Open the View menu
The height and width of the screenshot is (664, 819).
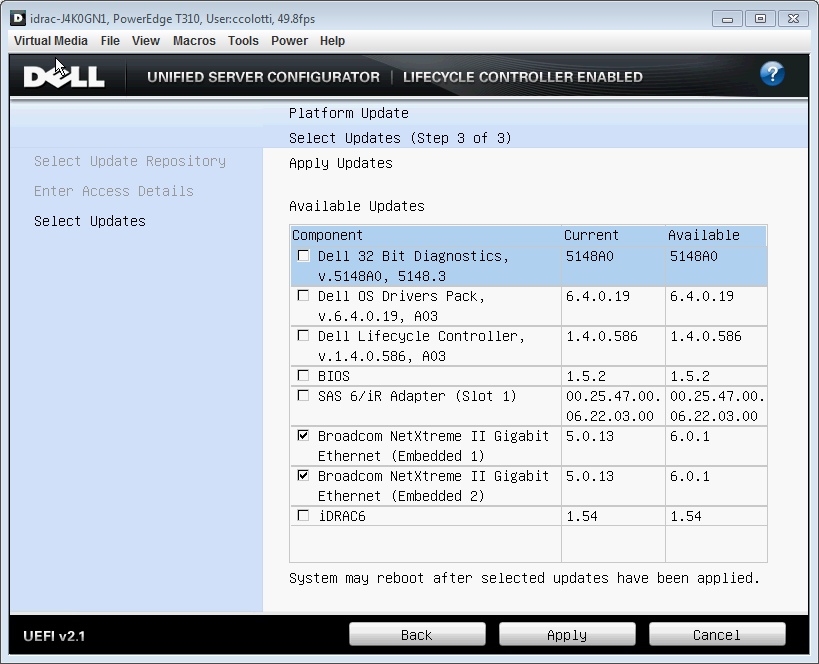click(146, 41)
